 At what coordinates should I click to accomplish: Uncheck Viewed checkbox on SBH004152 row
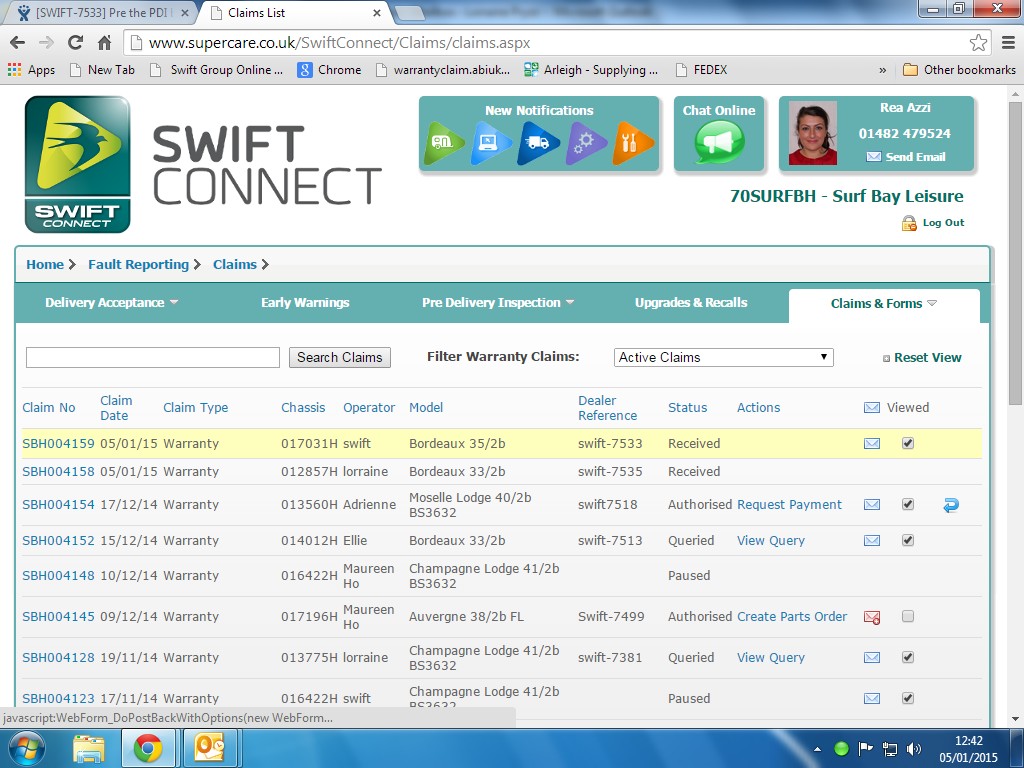coord(908,541)
